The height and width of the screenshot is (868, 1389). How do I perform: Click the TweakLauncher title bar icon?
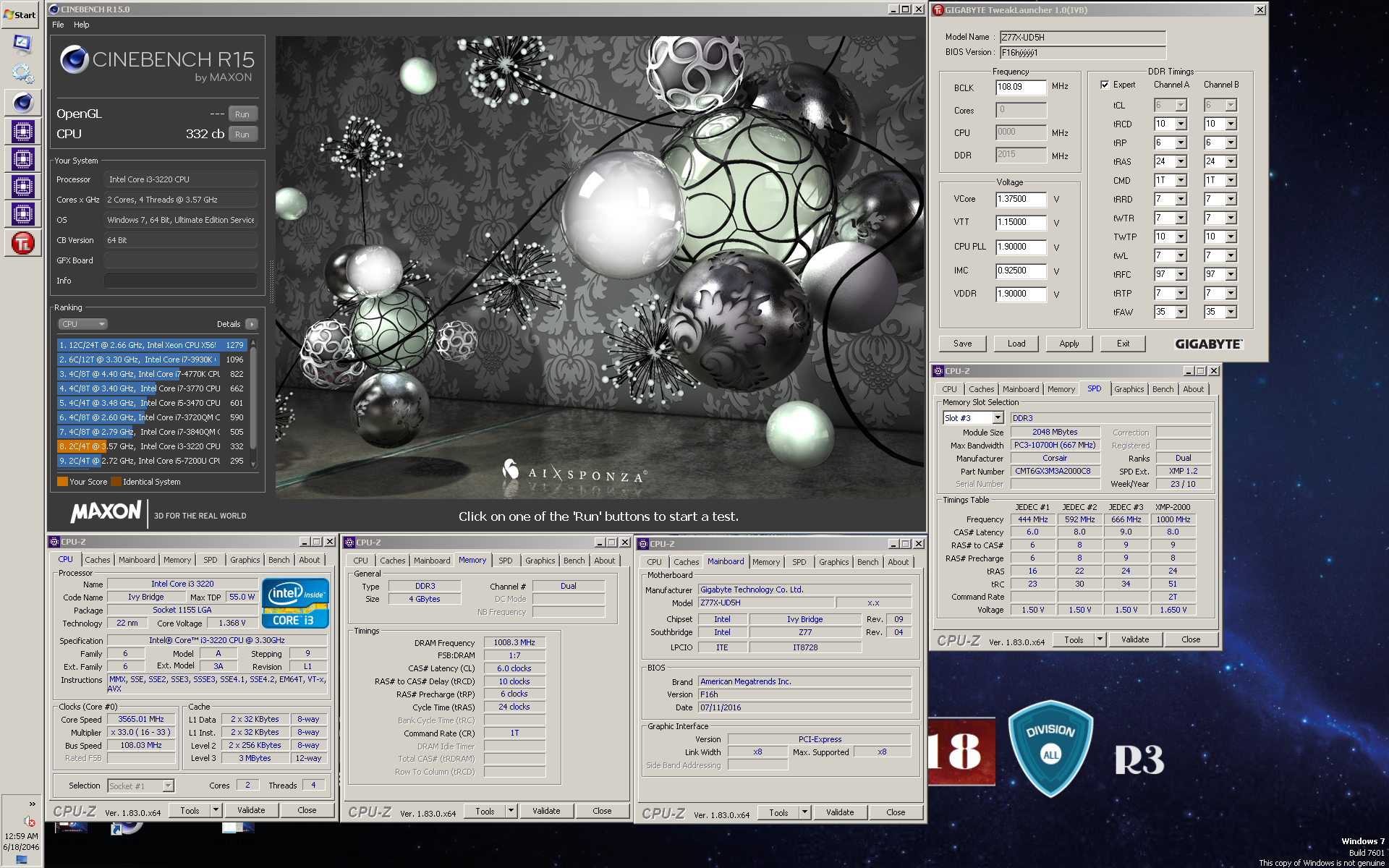(x=938, y=10)
